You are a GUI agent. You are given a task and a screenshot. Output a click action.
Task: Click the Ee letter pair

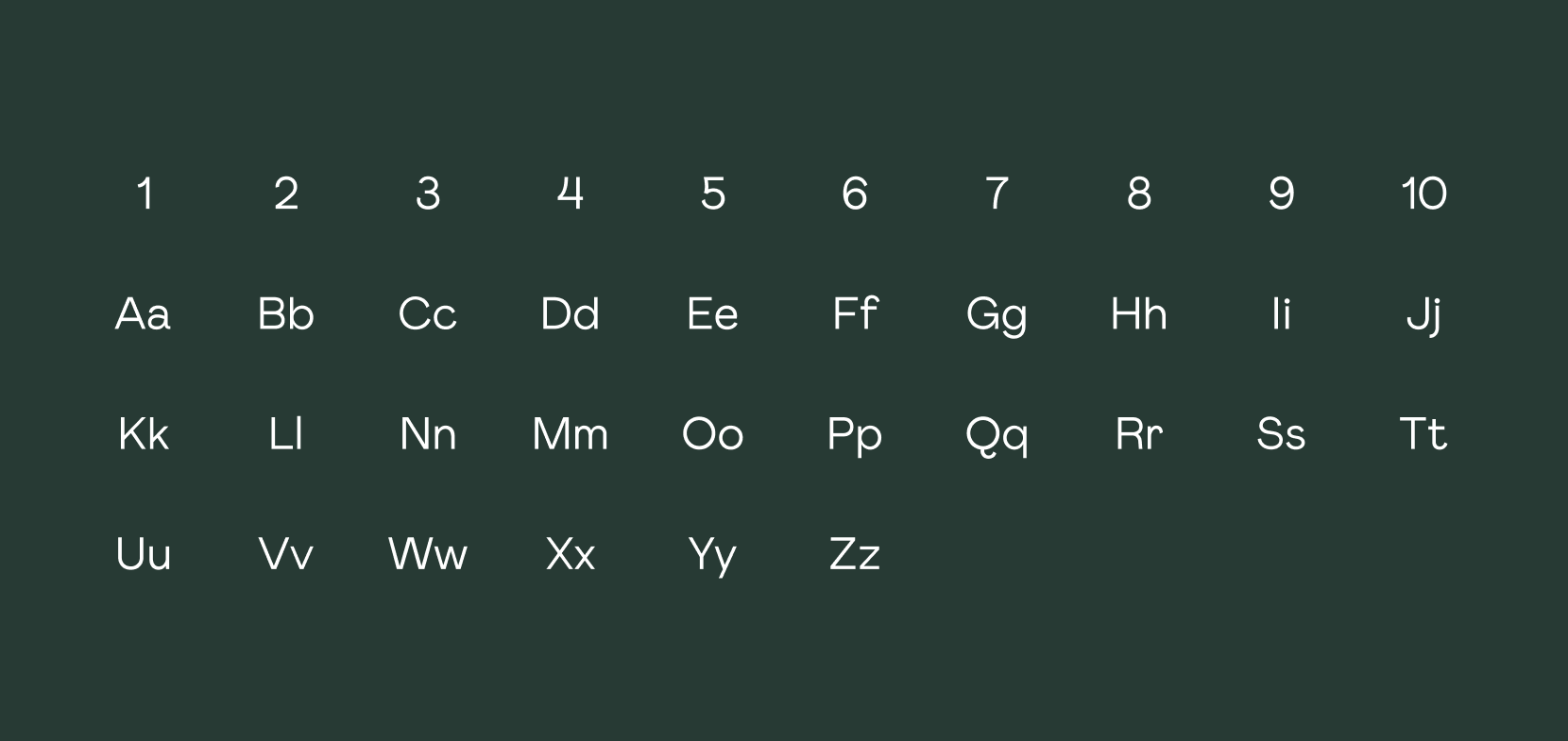pyautogui.click(x=712, y=314)
